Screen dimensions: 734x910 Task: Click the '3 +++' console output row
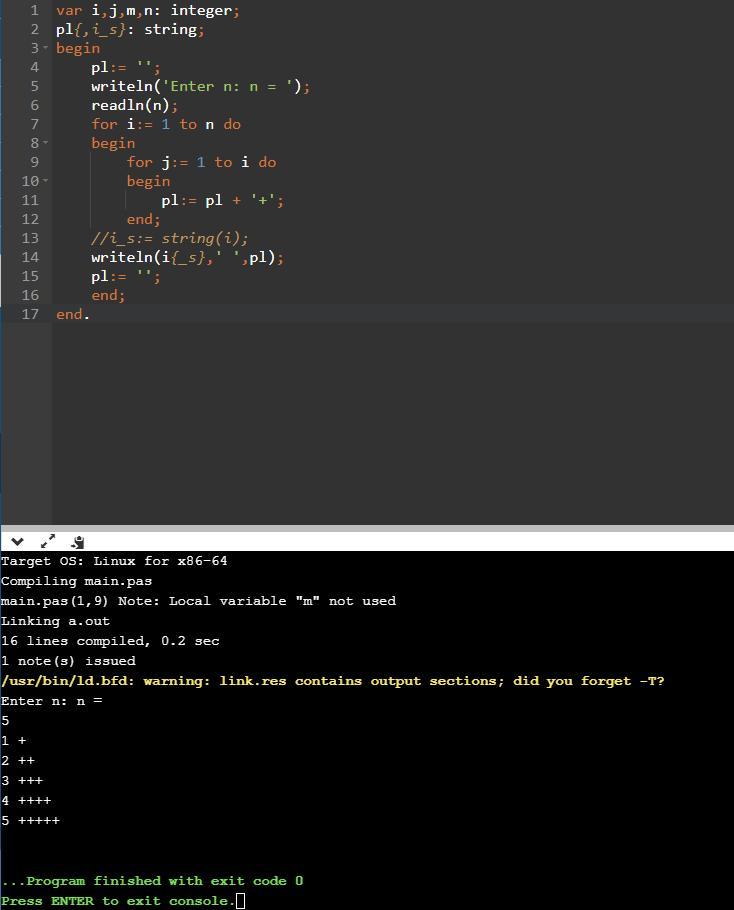(x=22, y=781)
